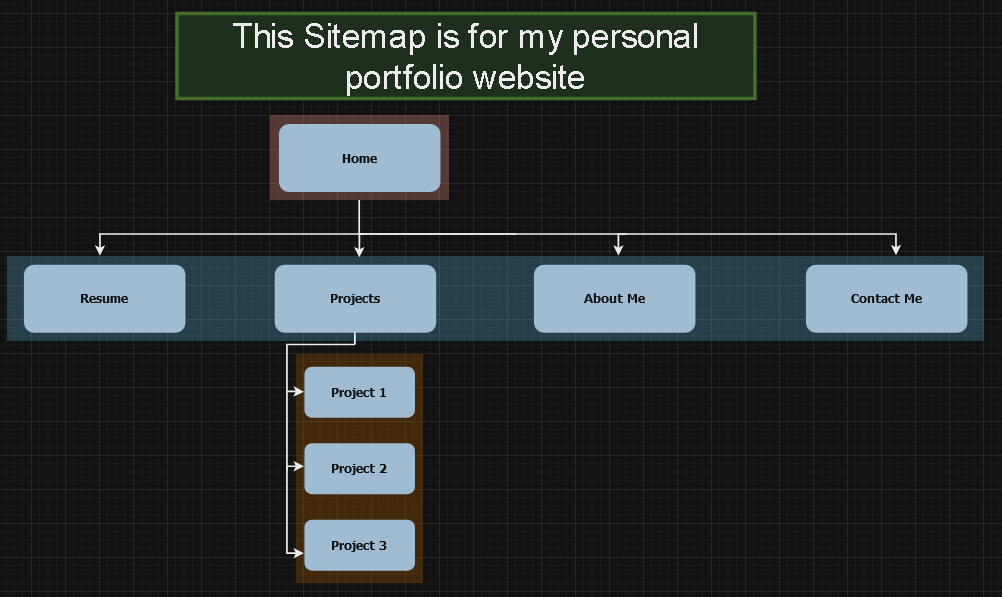Click the arrow pointing to Contact Me
Screen dimensions: 1002x597
[x=896, y=248]
